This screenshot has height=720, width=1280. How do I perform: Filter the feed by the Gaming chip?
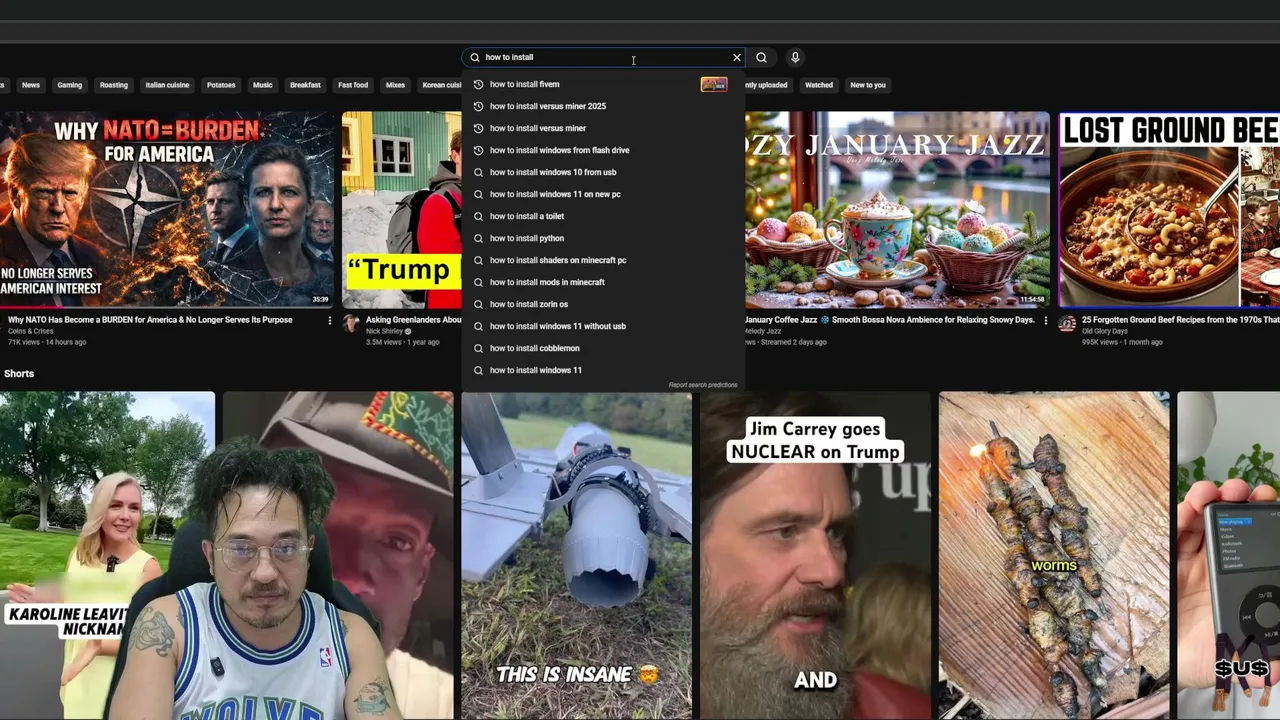point(70,85)
